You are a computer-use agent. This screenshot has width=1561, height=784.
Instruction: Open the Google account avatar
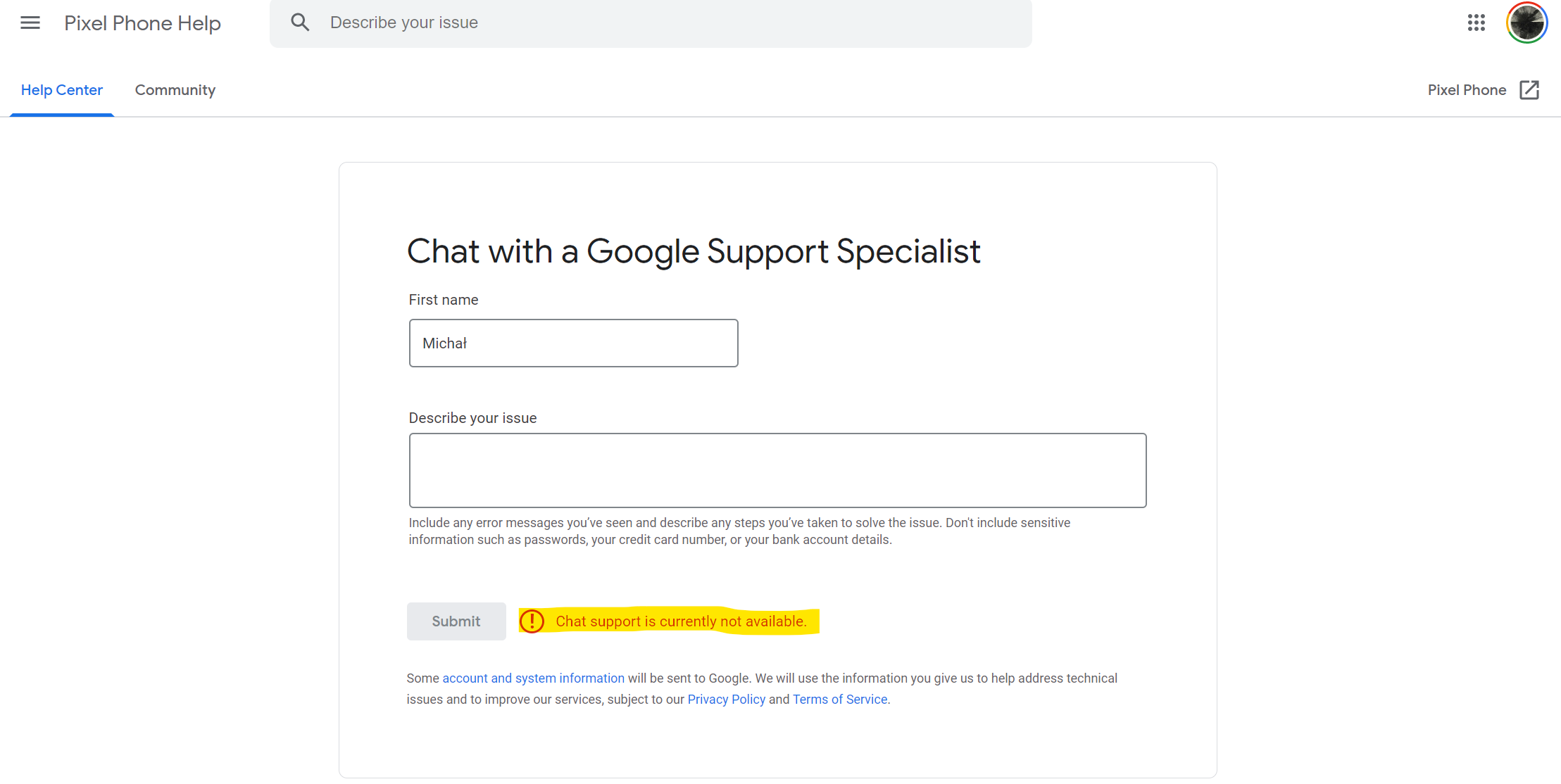click(1526, 23)
